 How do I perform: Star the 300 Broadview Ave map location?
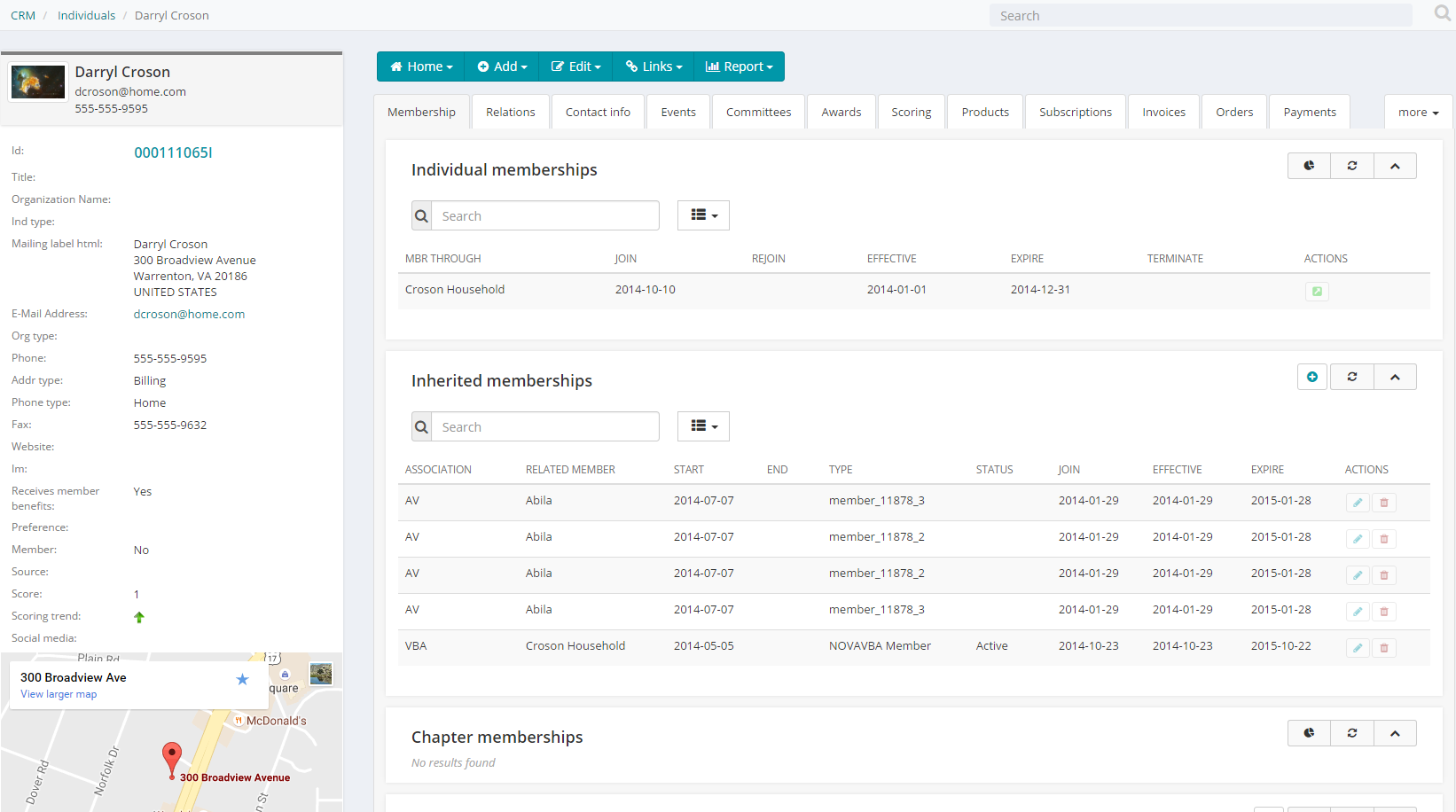[242, 678]
